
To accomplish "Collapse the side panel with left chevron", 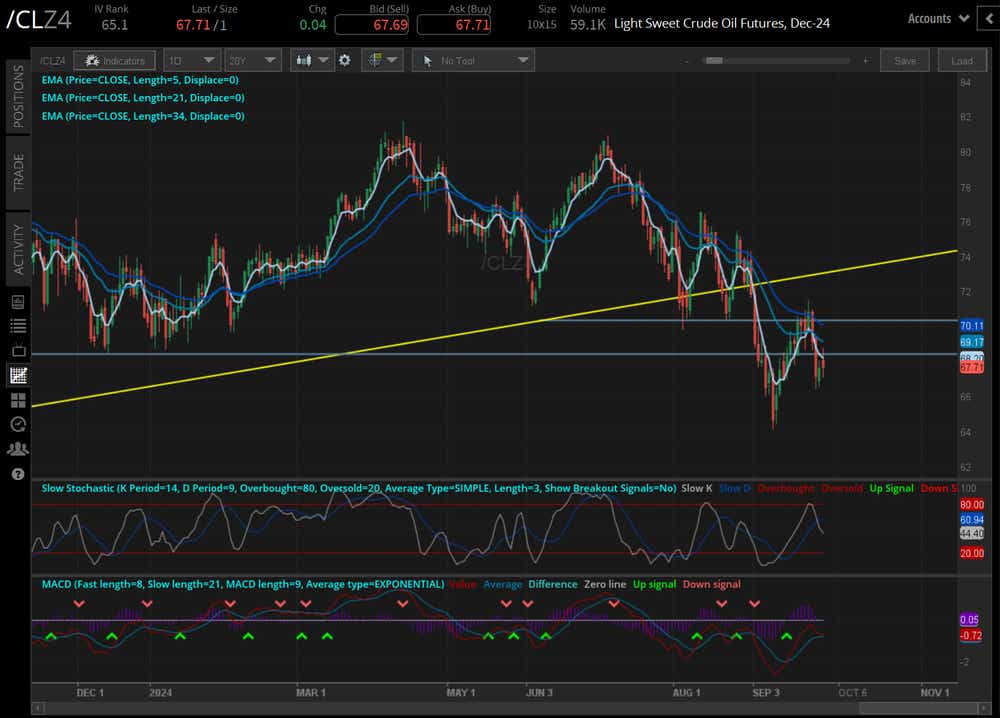I will click(990, 19).
